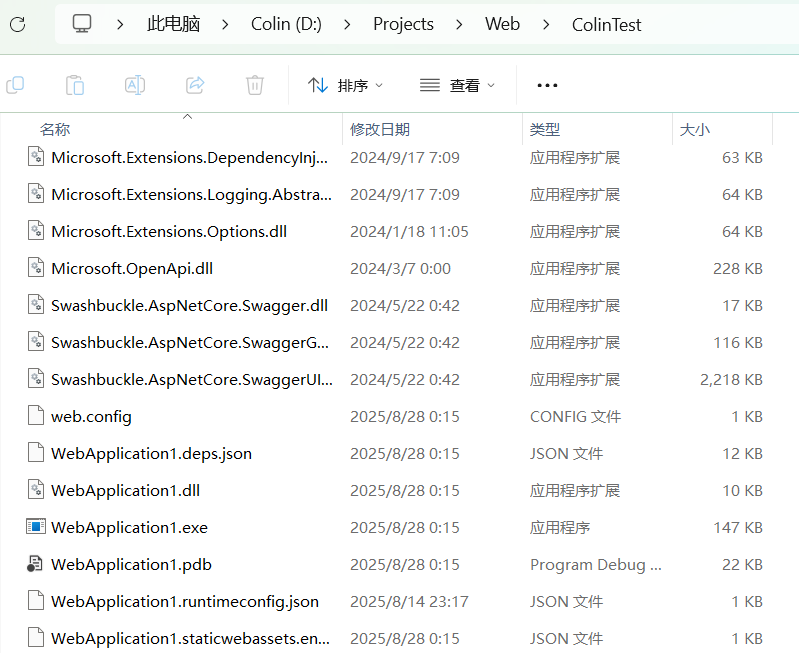799x662 pixels.
Task: Click 2024/1/18 11:05 modified date cell
Action: 409,232
